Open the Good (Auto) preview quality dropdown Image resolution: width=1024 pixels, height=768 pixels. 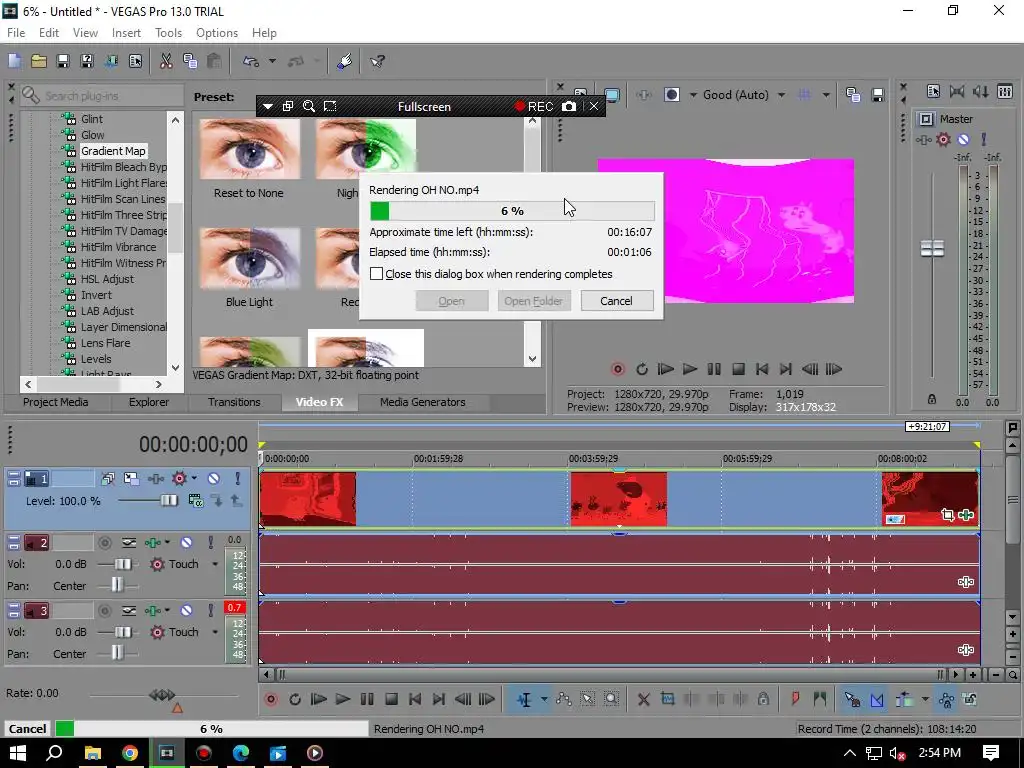[x=781, y=95]
